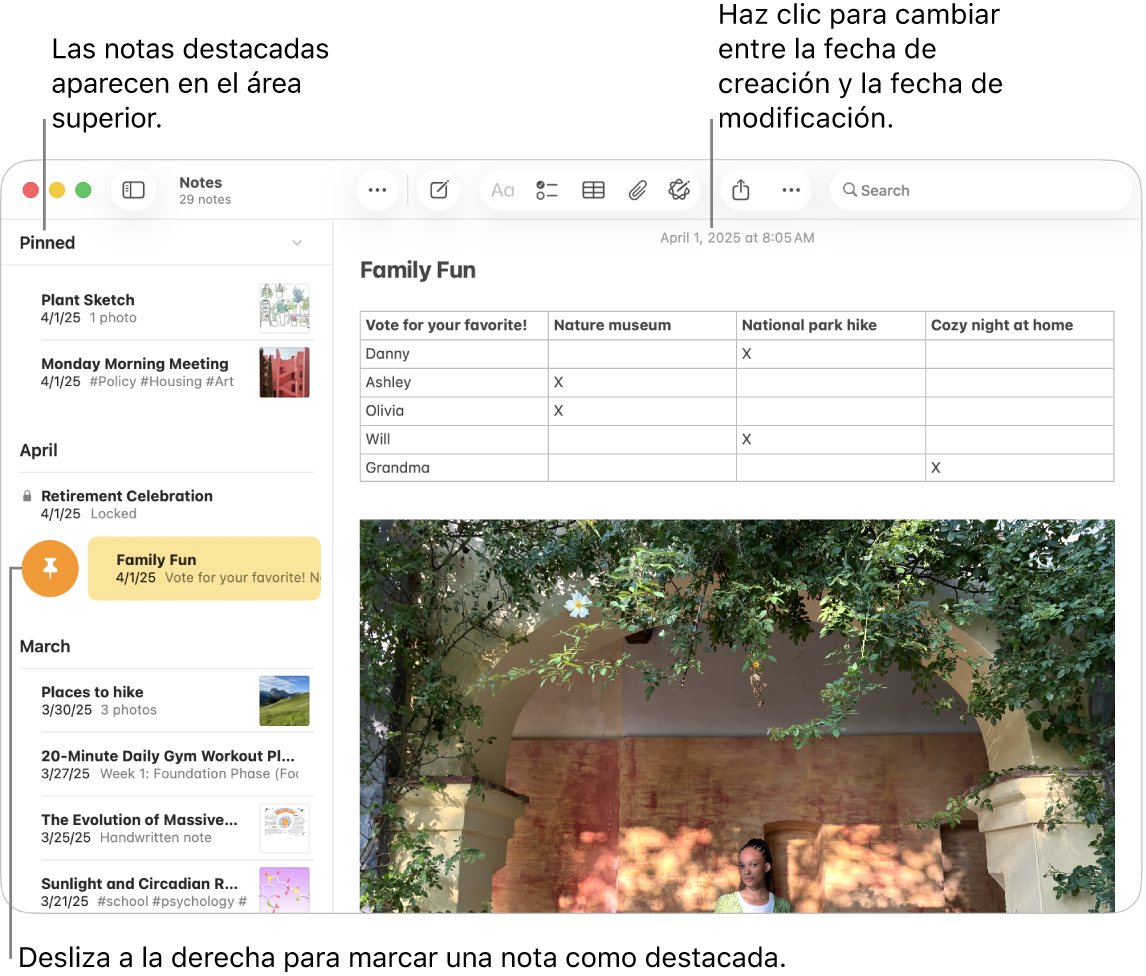Screen dimensions: 1146x976
Task: Click the Plant Sketch photo thumbnail
Action: tap(284, 308)
